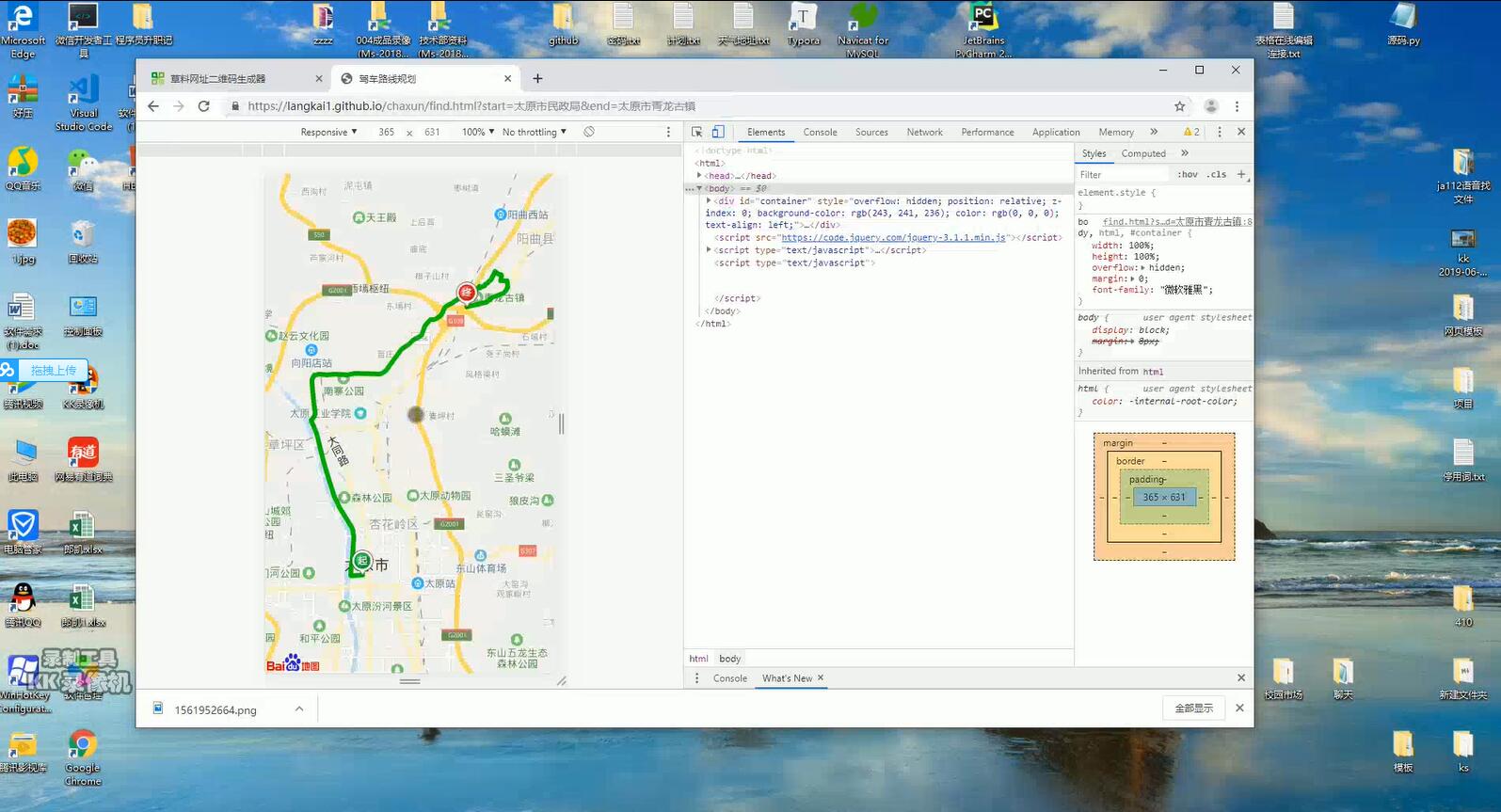Click the red destination marker on map

pos(466,293)
